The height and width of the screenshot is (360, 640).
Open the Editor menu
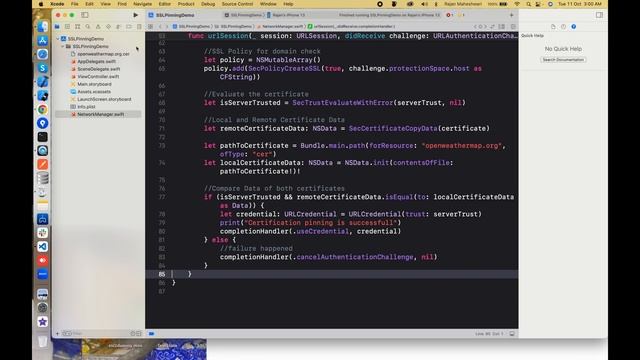[165, 4]
